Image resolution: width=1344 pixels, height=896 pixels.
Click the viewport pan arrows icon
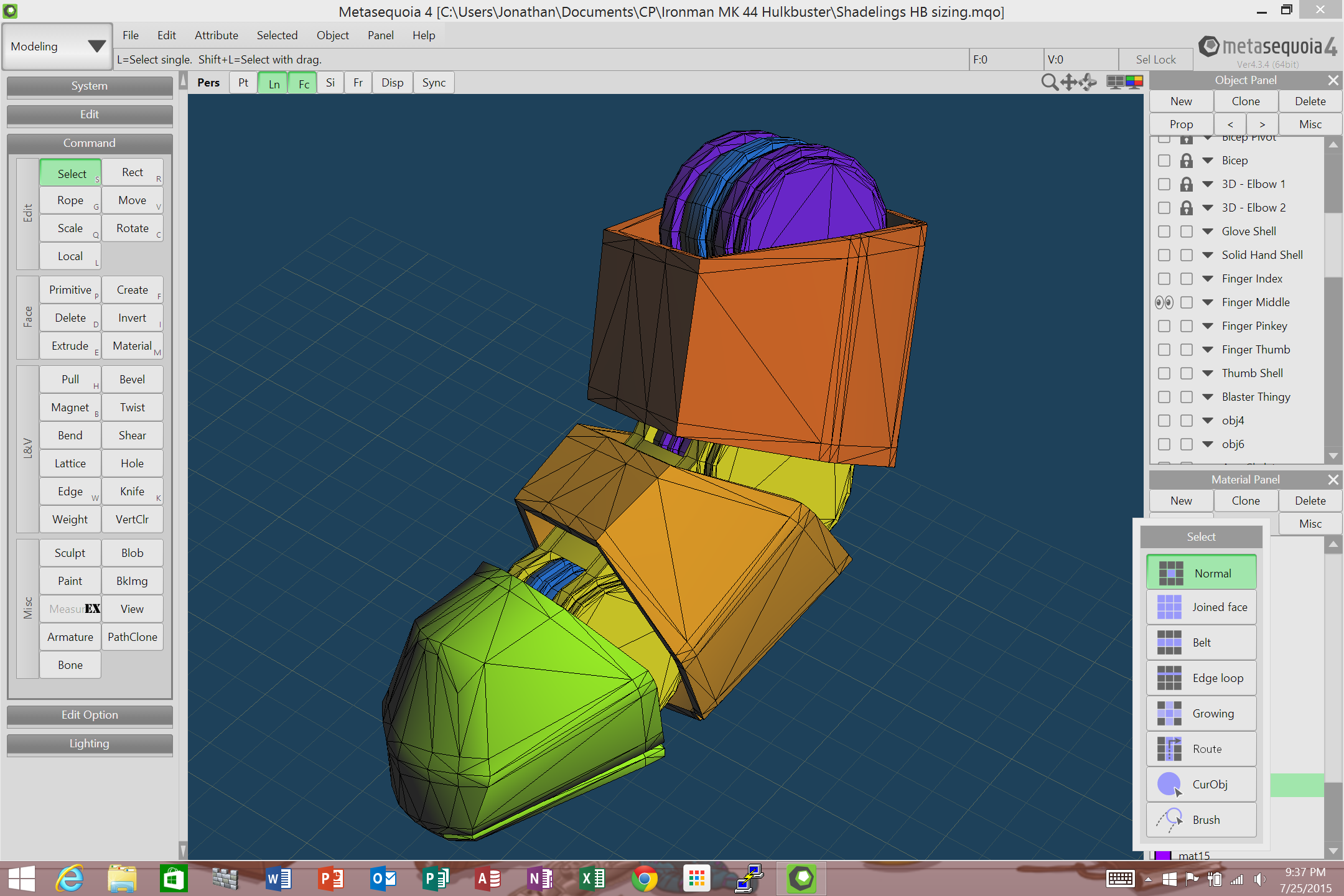(x=1068, y=82)
